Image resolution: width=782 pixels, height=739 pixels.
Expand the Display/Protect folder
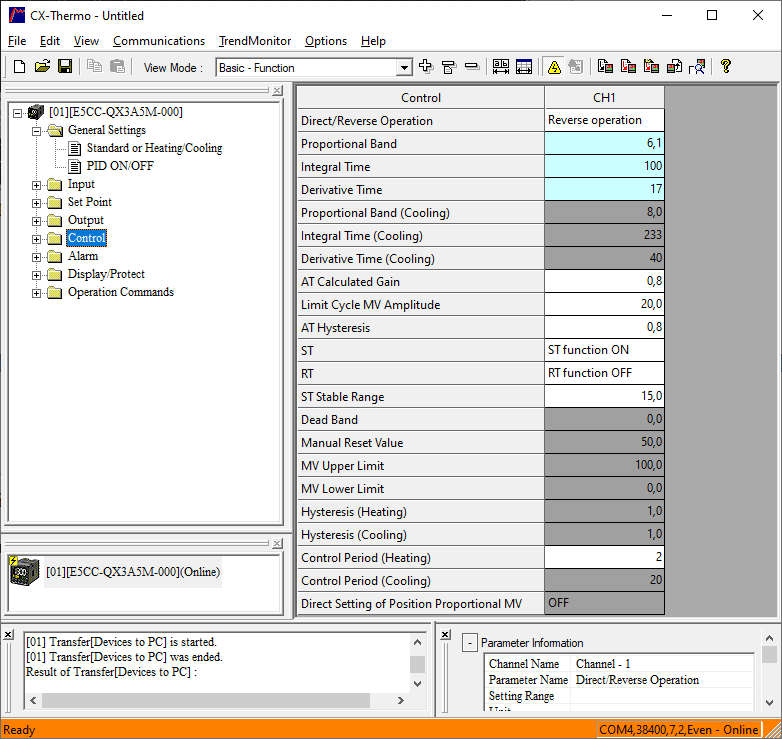tap(36, 275)
